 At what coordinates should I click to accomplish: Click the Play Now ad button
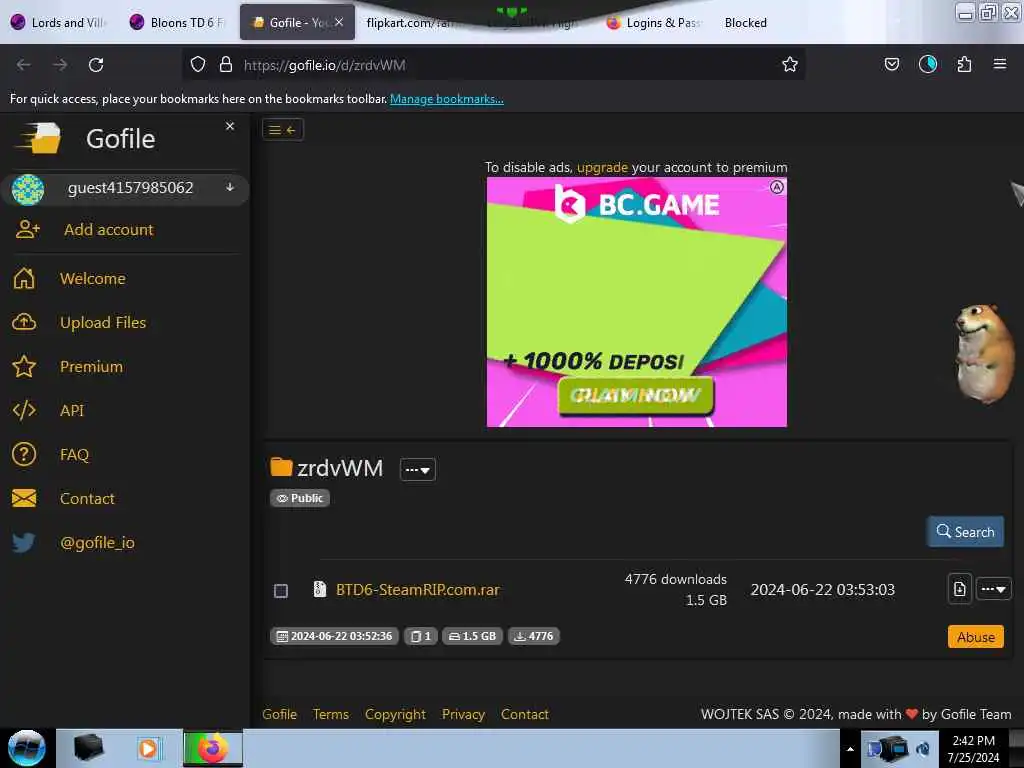click(635, 396)
